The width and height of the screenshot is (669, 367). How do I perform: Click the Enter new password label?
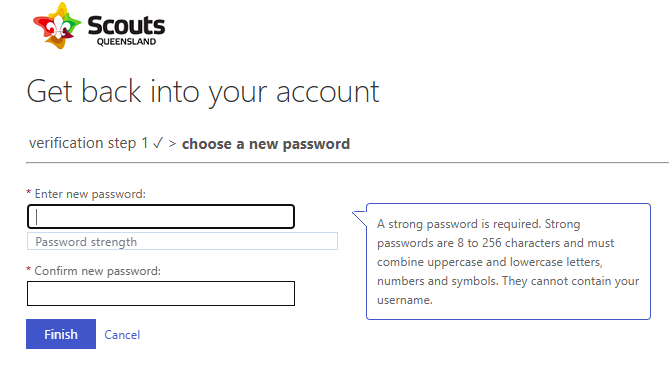90,194
